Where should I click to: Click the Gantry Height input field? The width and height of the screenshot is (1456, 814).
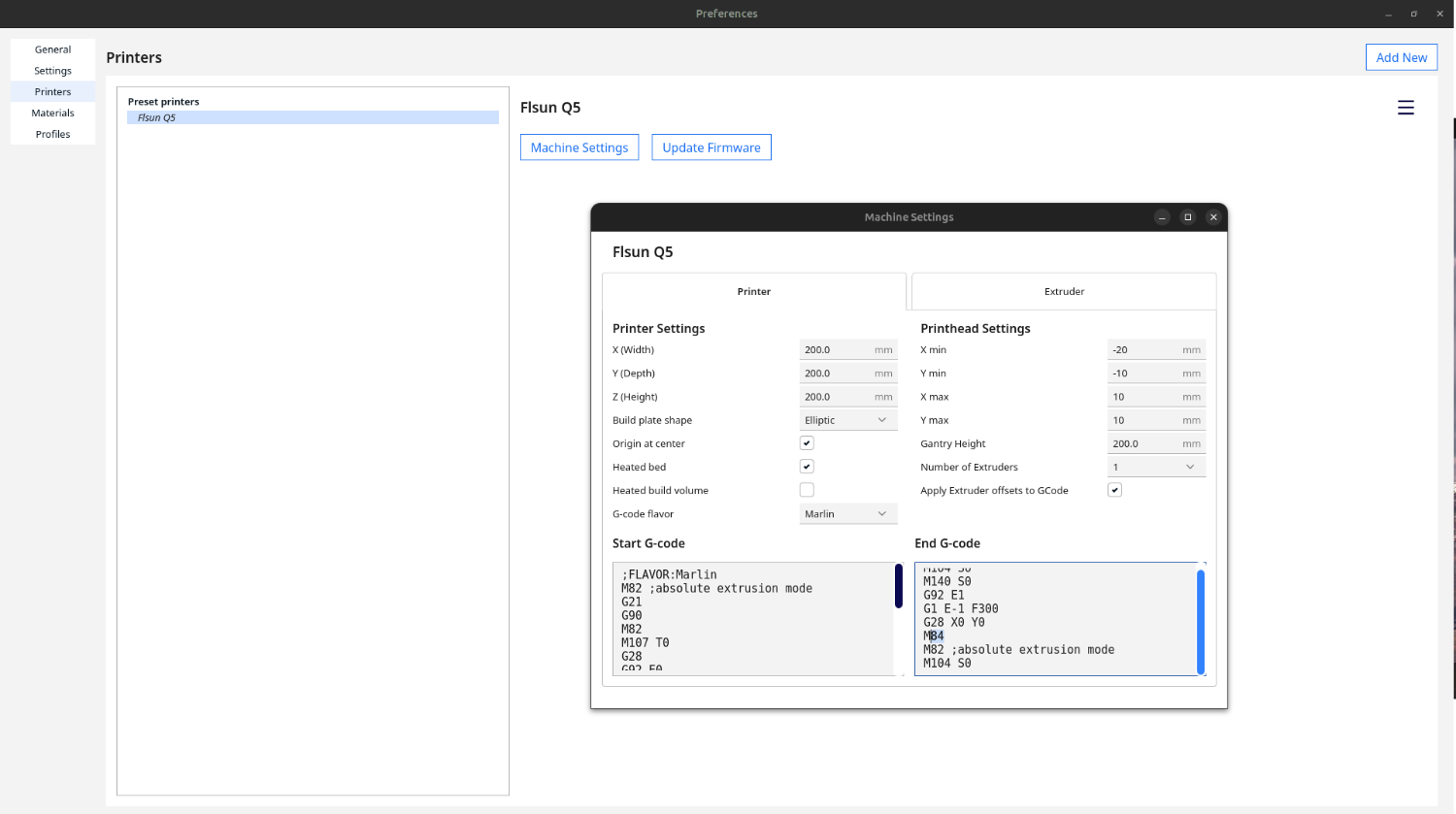point(1156,443)
